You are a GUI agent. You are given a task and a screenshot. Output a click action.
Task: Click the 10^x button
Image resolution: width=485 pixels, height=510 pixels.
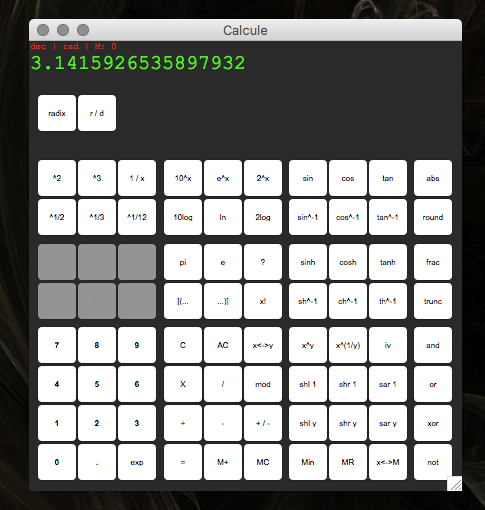point(183,178)
